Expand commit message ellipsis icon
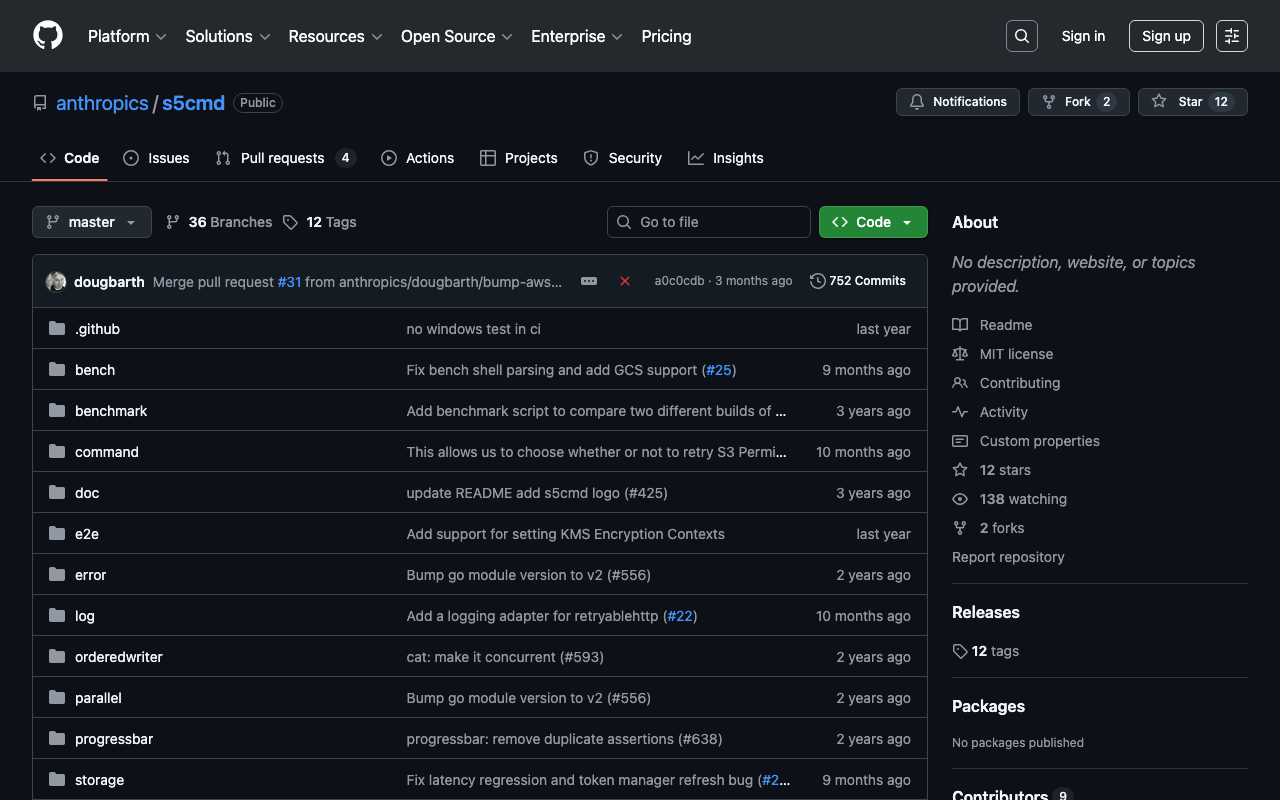Screen dimensions: 1280x800 589,281
